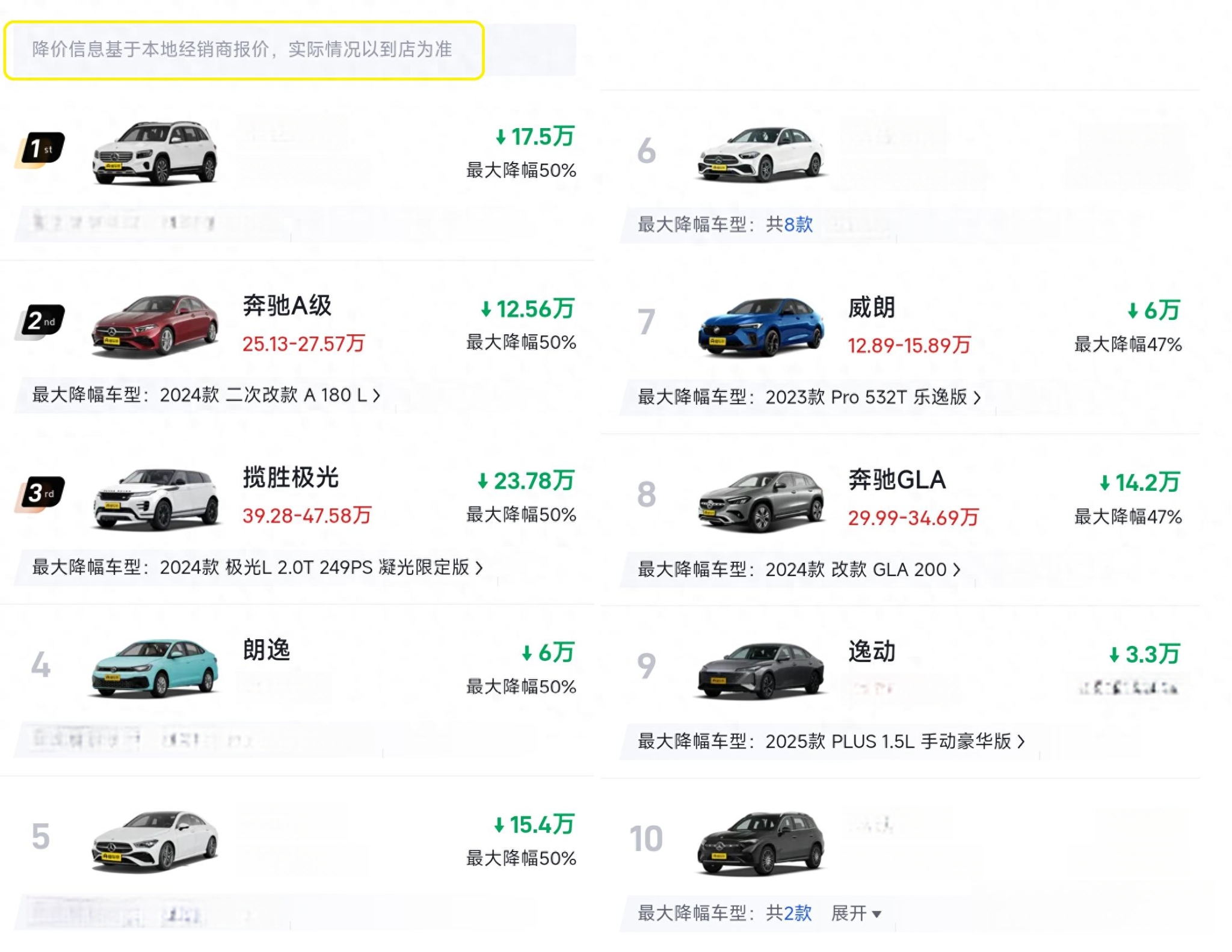Open 2024款 极光L 2.0T 249PS 凝光限定版 link
1232x952 pixels.
tap(321, 567)
